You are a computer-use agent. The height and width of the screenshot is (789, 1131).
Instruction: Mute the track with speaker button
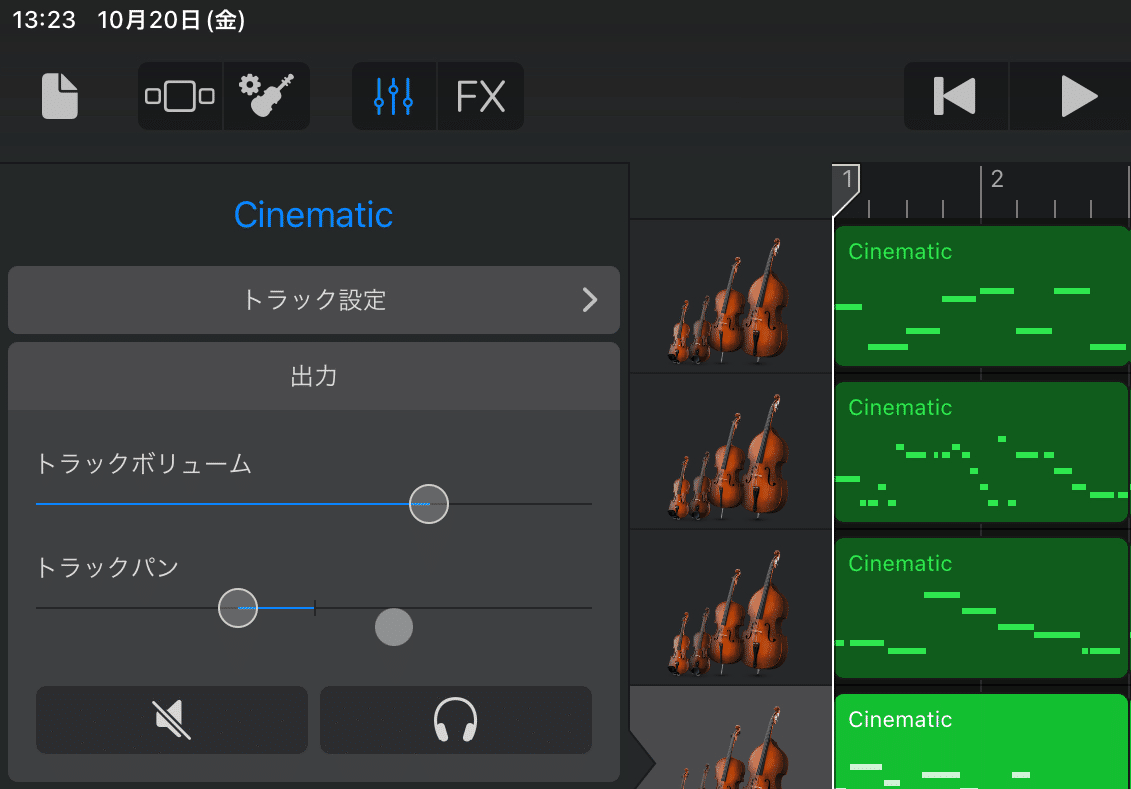pos(172,720)
